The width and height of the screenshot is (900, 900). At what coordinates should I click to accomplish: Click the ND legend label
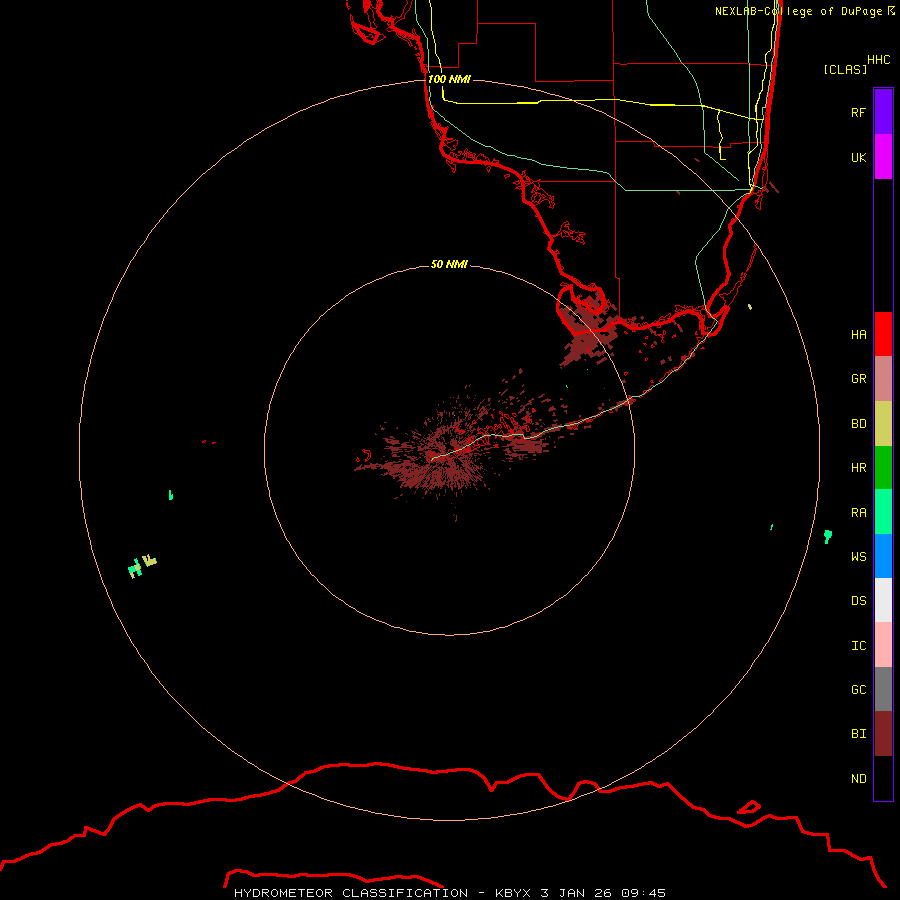coord(858,779)
